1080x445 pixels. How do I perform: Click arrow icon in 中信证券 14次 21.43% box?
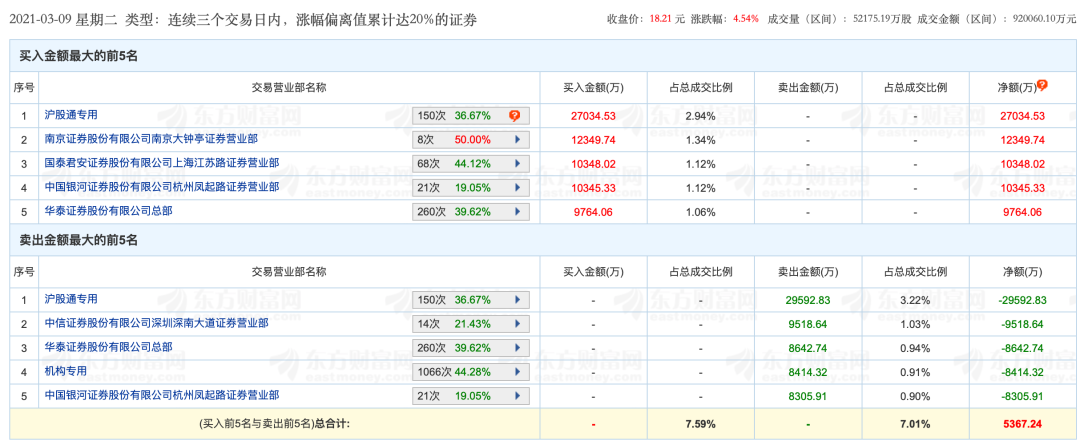(518, 324)
